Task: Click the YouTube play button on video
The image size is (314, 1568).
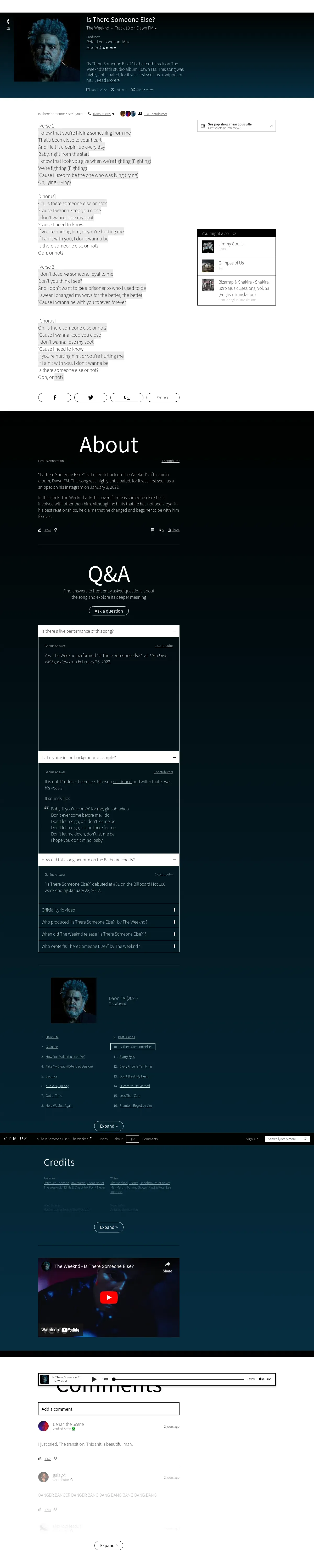Action: pos(109,1297)
